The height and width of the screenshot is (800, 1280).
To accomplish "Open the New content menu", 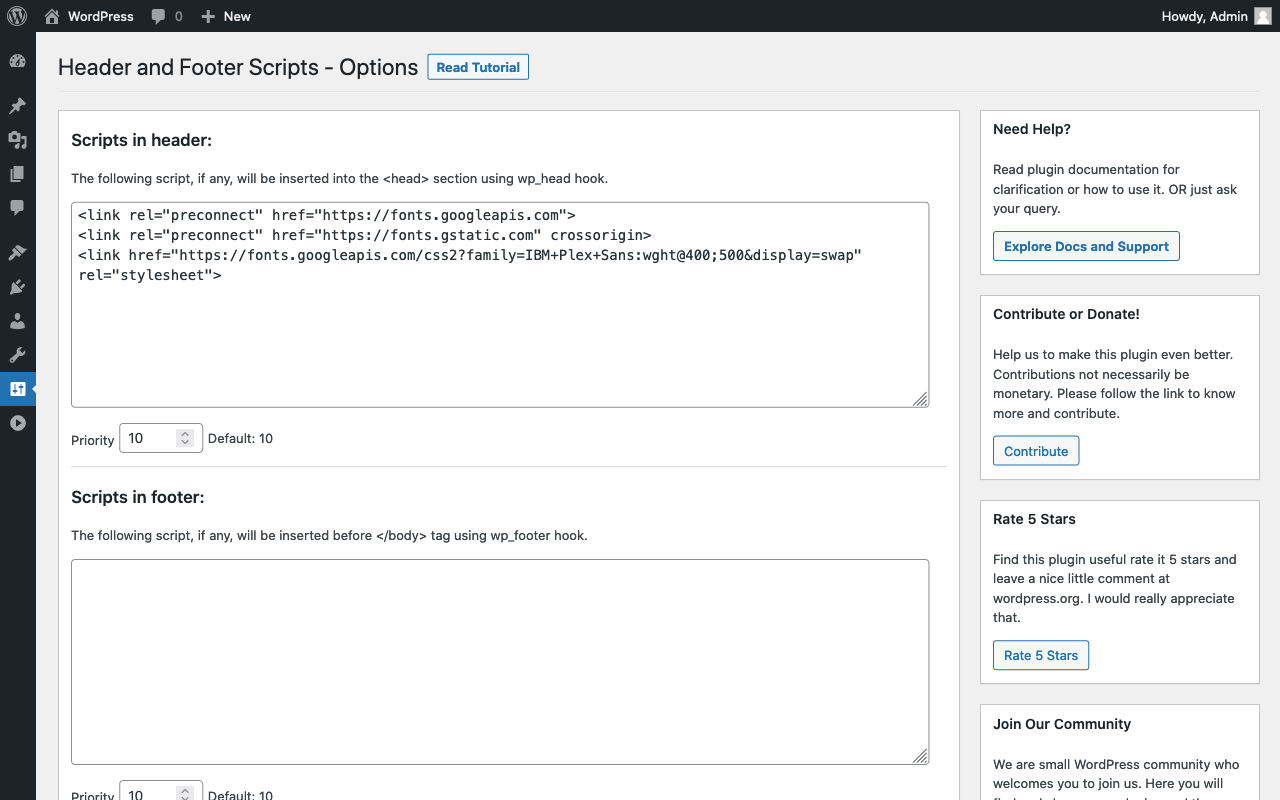I will (x=226, y=16).
